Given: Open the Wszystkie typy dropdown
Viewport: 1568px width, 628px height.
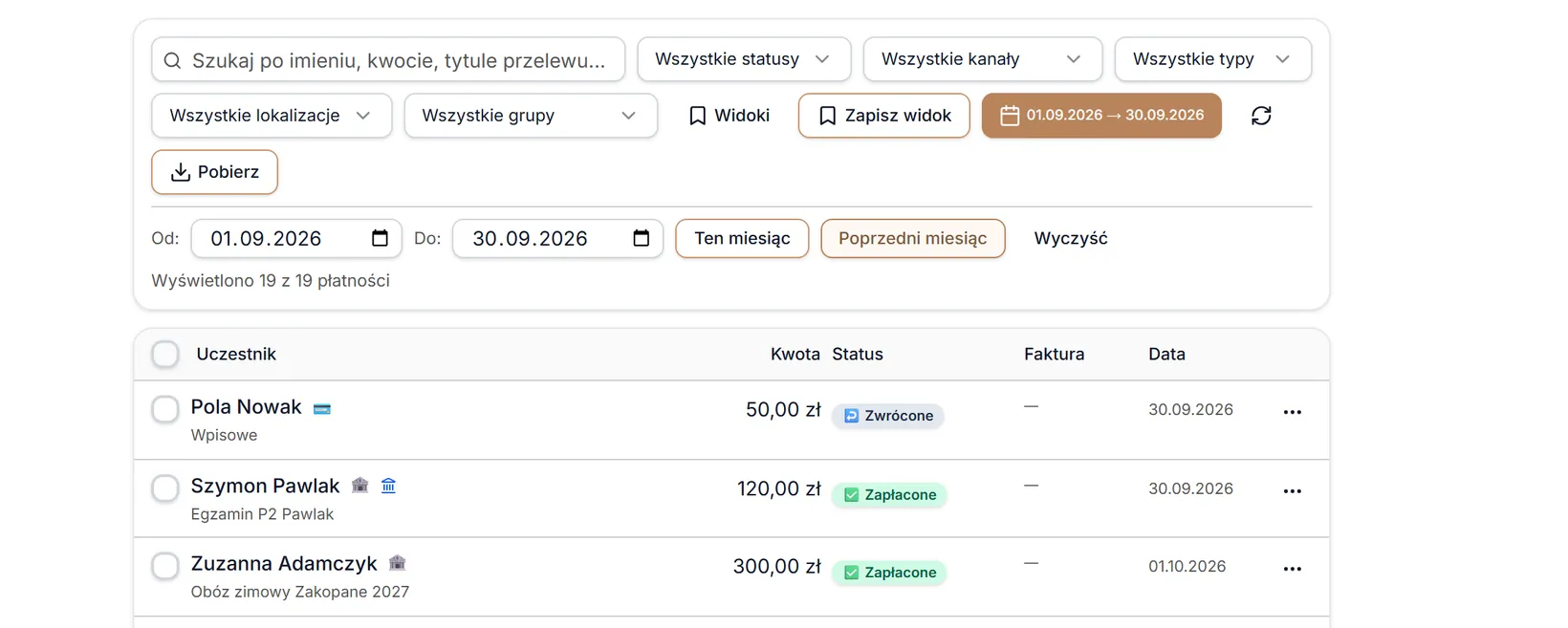Looking at the screenshot, I should (1212, 59).
